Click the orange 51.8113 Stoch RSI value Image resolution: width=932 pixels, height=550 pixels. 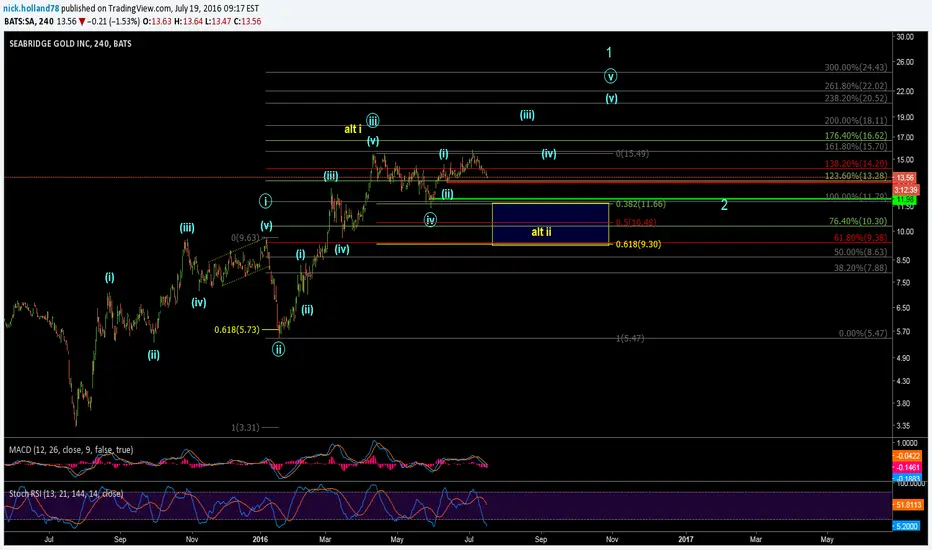point(908,505)
